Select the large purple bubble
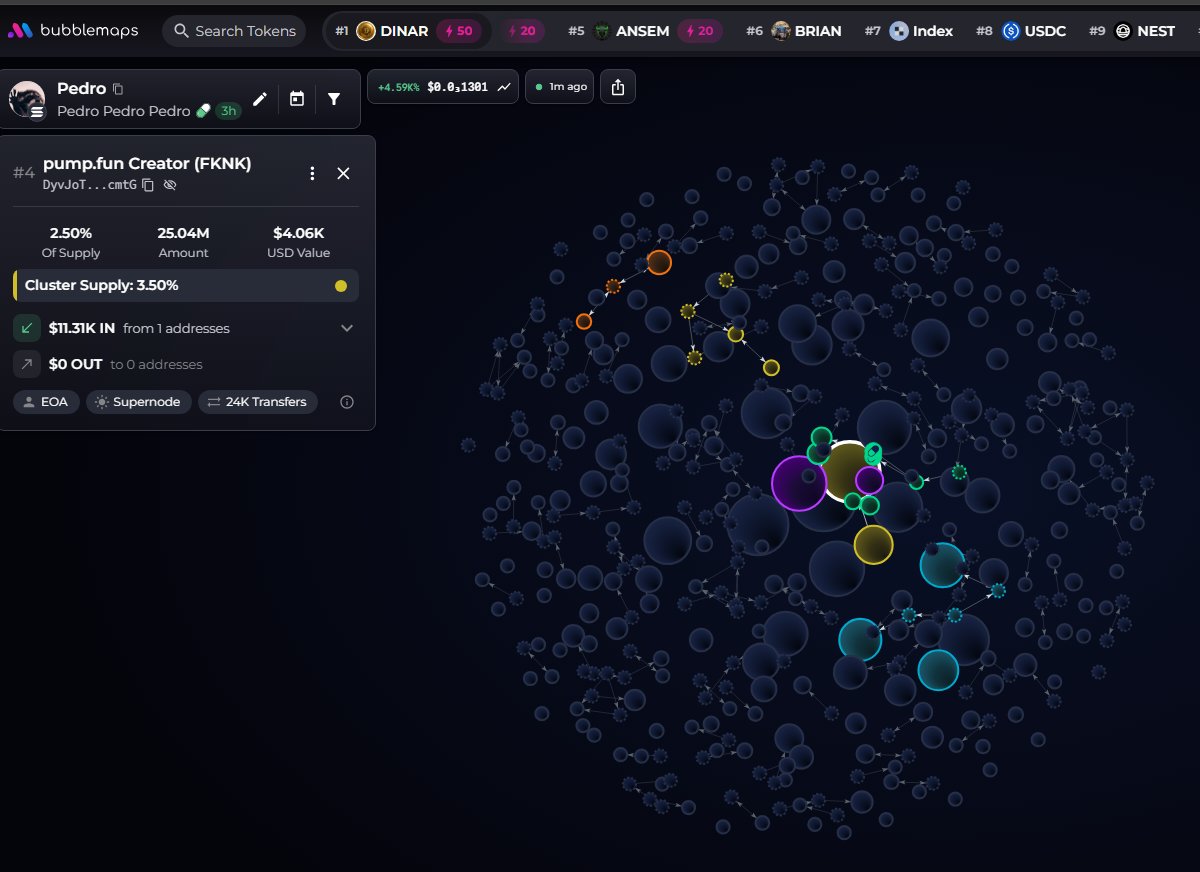1200x872 pixels. point(799,483)
